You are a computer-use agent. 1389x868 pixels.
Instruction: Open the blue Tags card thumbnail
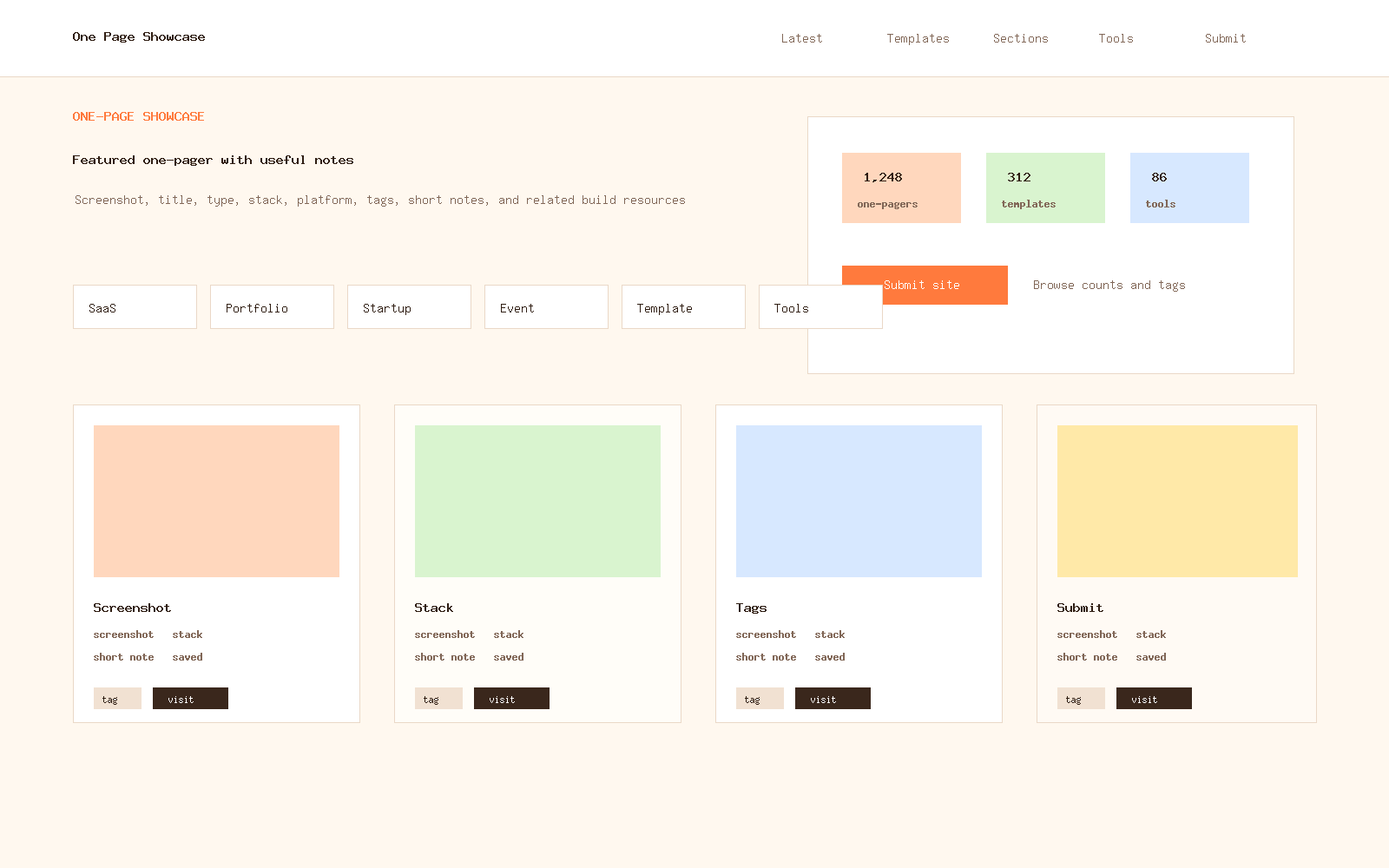click(x=859, y=501)
